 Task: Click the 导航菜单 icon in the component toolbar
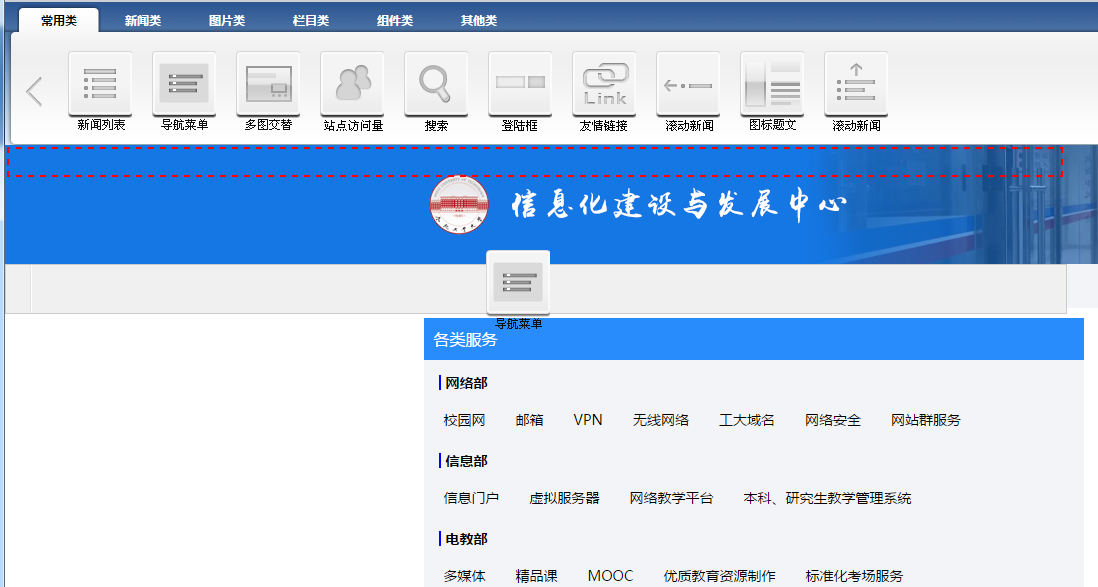tap(184, 84)
